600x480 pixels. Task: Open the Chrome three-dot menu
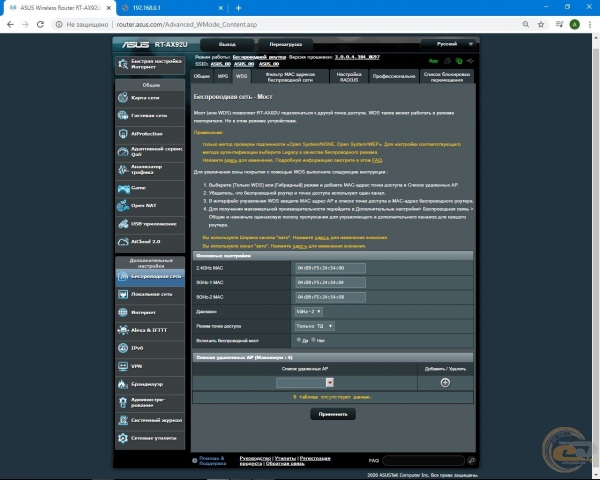tap(590, 24)
